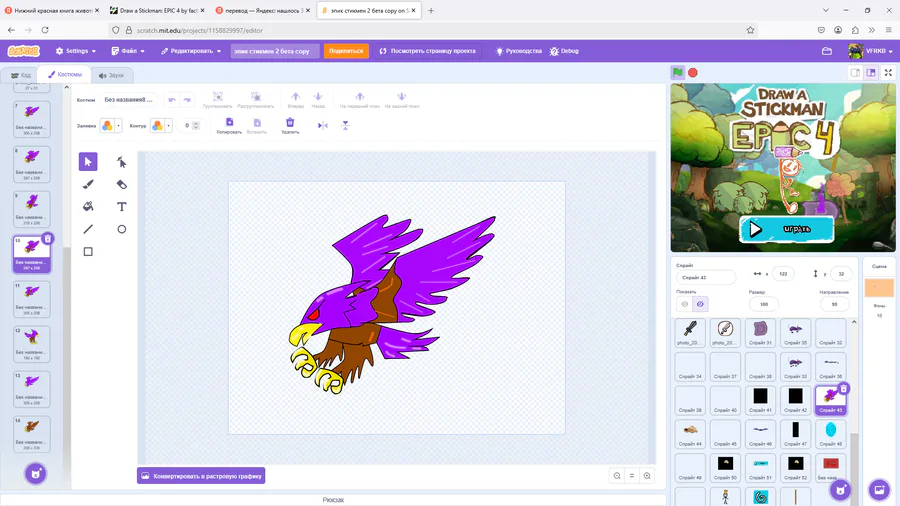The image size is (900, 506).
Task: Open the Контур outline color dropdown
Action: point(168,126)
